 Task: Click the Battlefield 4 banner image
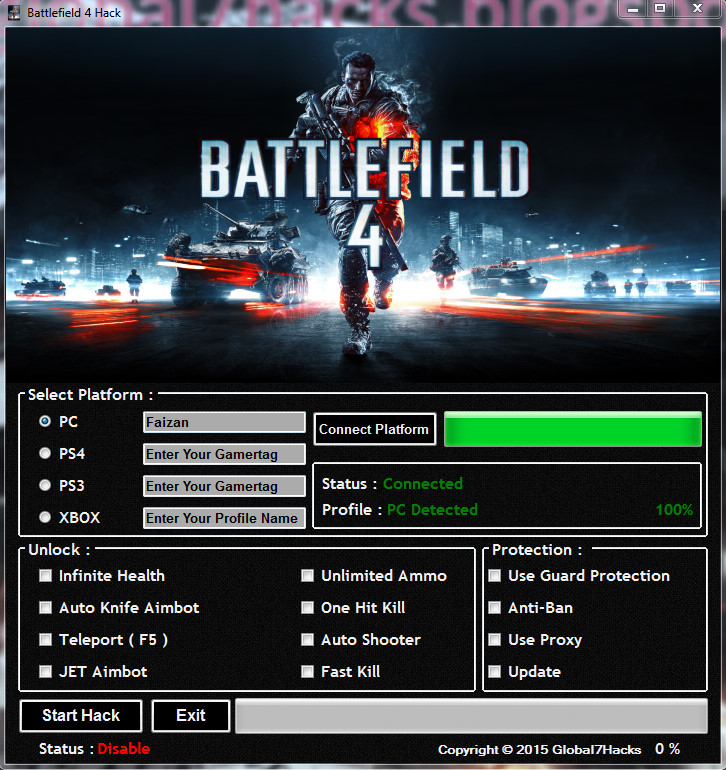point(363,204)
